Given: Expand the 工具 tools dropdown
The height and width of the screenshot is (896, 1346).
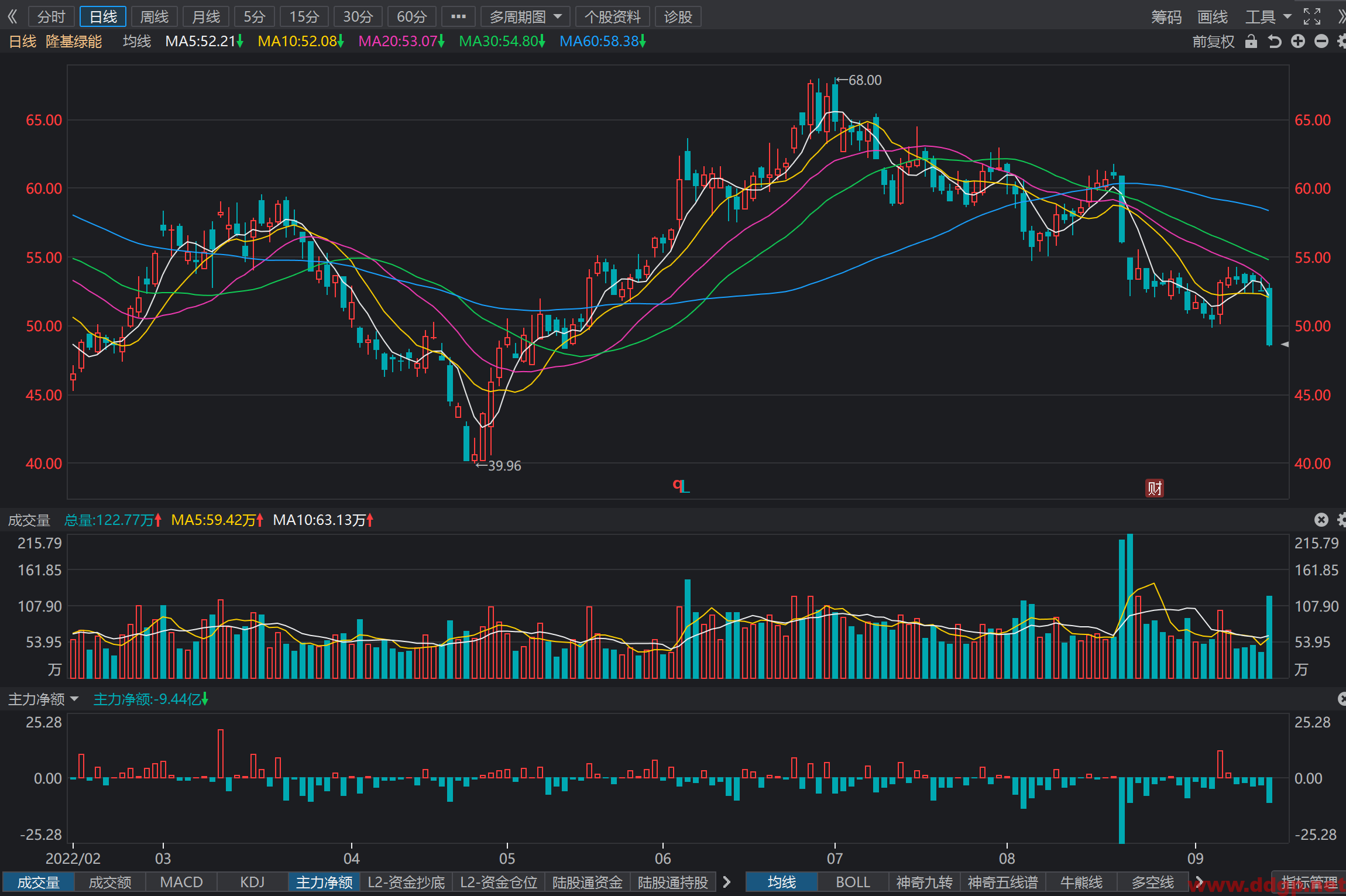Looking at the screenshot, I should click(1268, 16).
